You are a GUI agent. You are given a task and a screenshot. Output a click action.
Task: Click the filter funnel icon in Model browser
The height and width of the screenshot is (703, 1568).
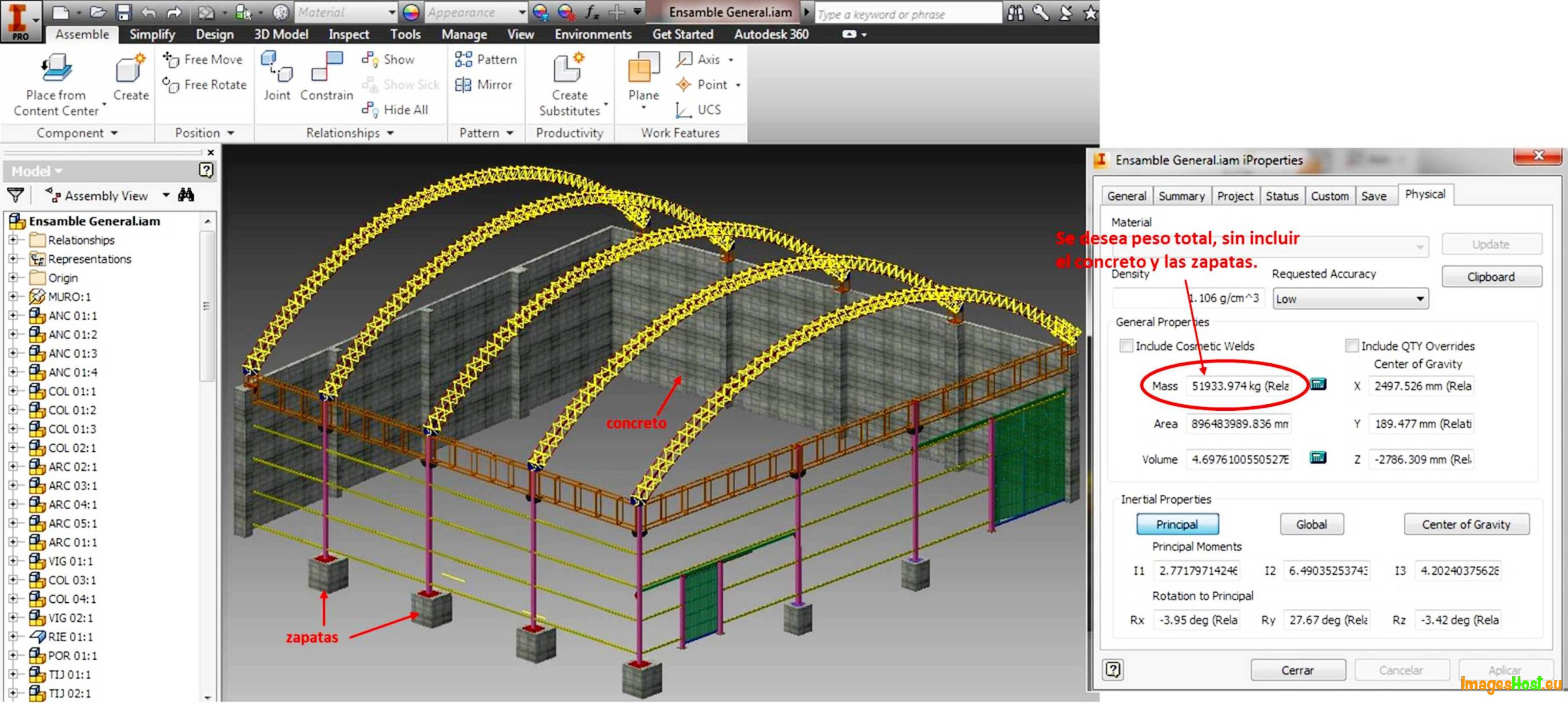[x=15, y=195]
